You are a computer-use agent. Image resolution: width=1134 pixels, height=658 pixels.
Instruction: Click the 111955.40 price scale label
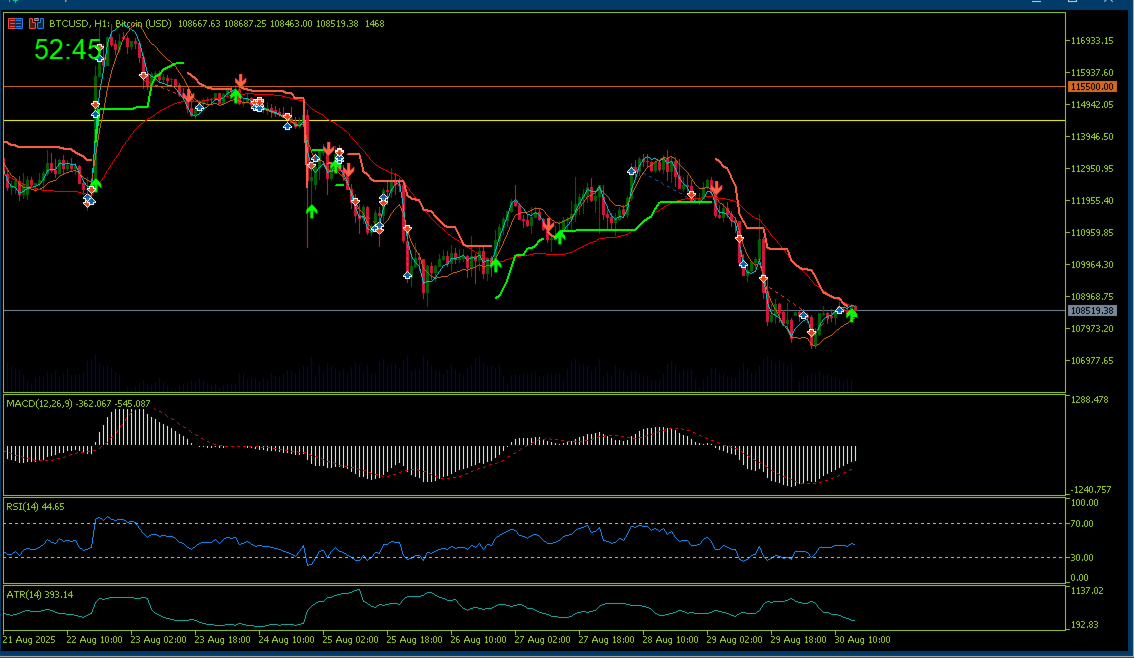click(1092, 200)
